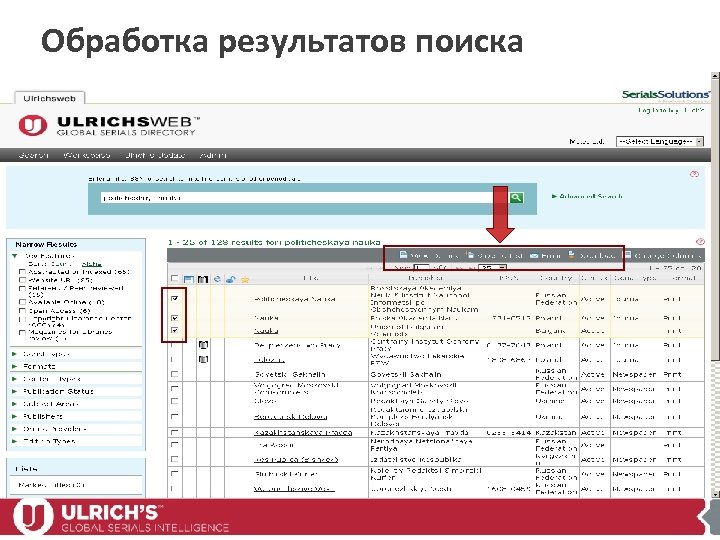Image resolution: width=720 pixels, height=540 pixels.
Task: Open the Admin menu
Action: [213, 155]
